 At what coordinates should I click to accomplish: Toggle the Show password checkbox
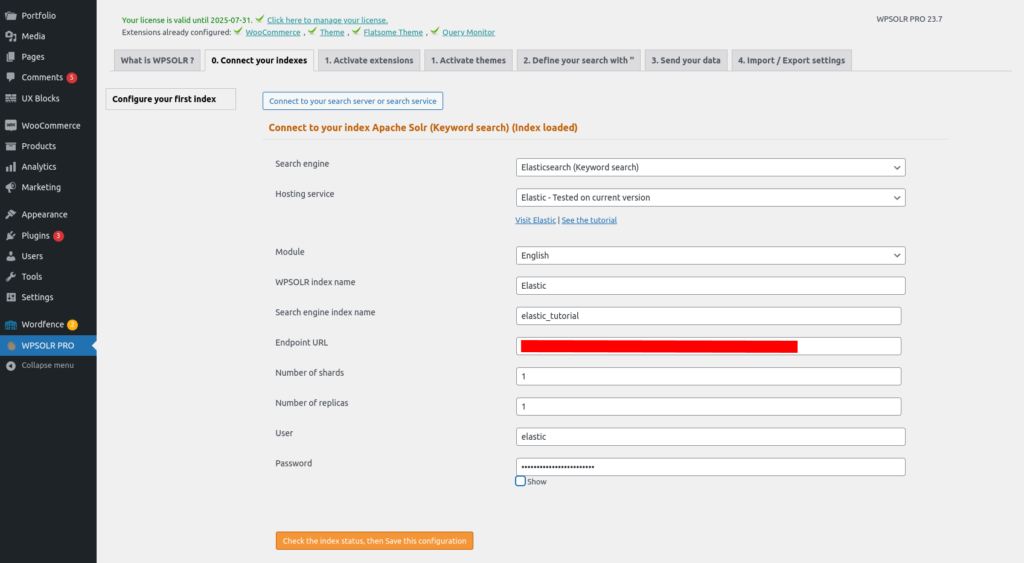520,481
